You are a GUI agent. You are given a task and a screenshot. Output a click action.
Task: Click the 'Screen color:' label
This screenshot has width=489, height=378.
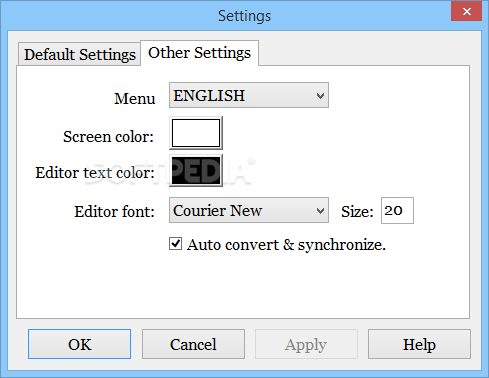click(108, 137)
